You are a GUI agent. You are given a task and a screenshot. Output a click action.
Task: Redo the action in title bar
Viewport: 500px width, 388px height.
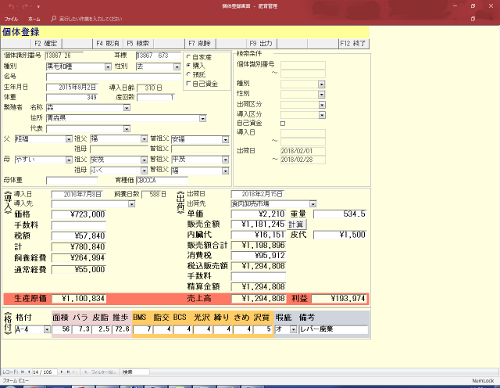click(26, 6)
